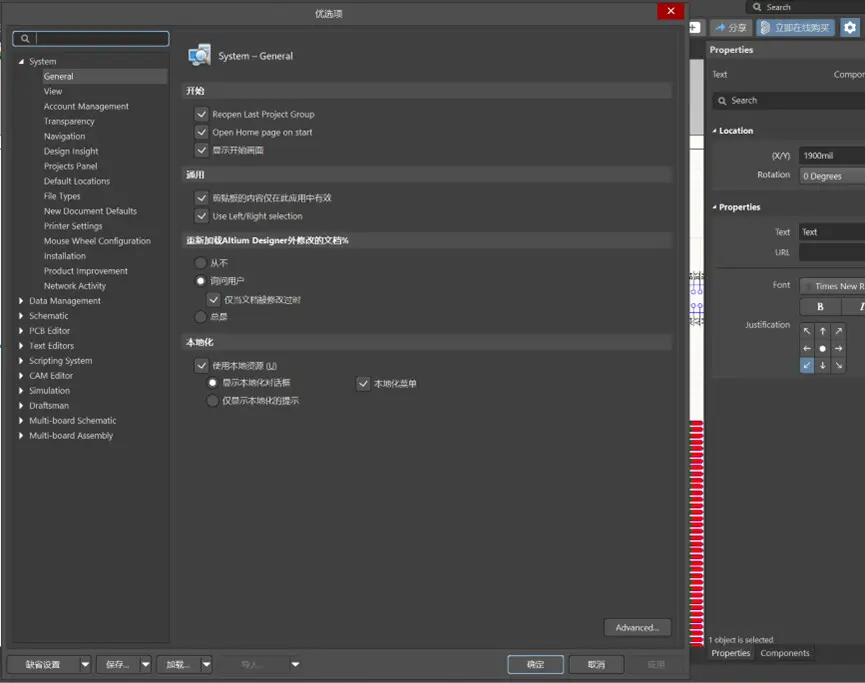The height and width of the screenshot is (683, 865).
Task: Open Account Management preferences
Action: (86, 106)
